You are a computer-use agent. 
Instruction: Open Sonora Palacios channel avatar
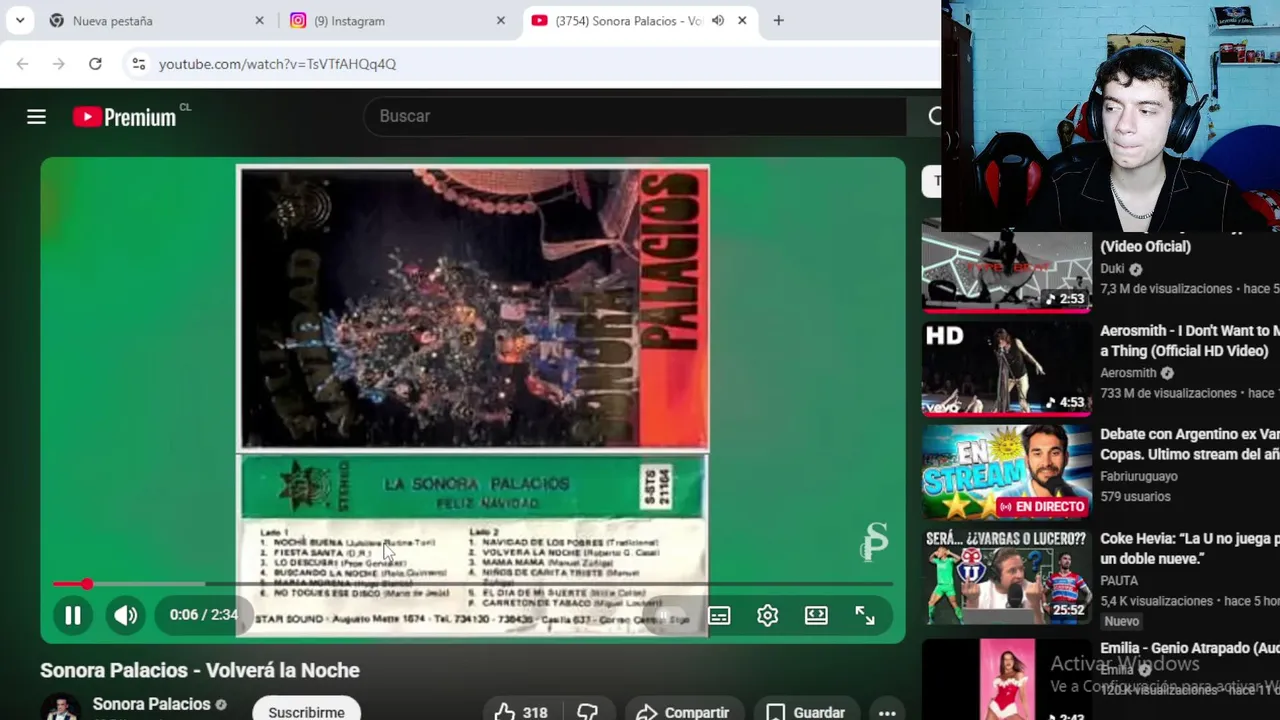61,708
